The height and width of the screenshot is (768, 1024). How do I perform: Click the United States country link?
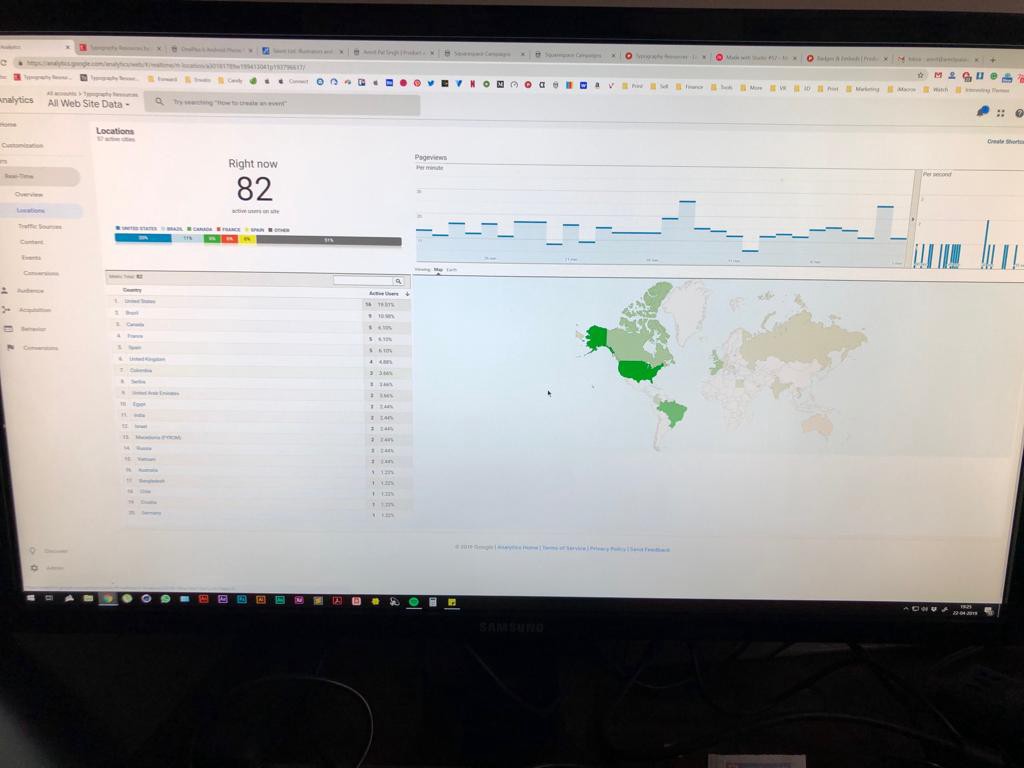[140, 301]
